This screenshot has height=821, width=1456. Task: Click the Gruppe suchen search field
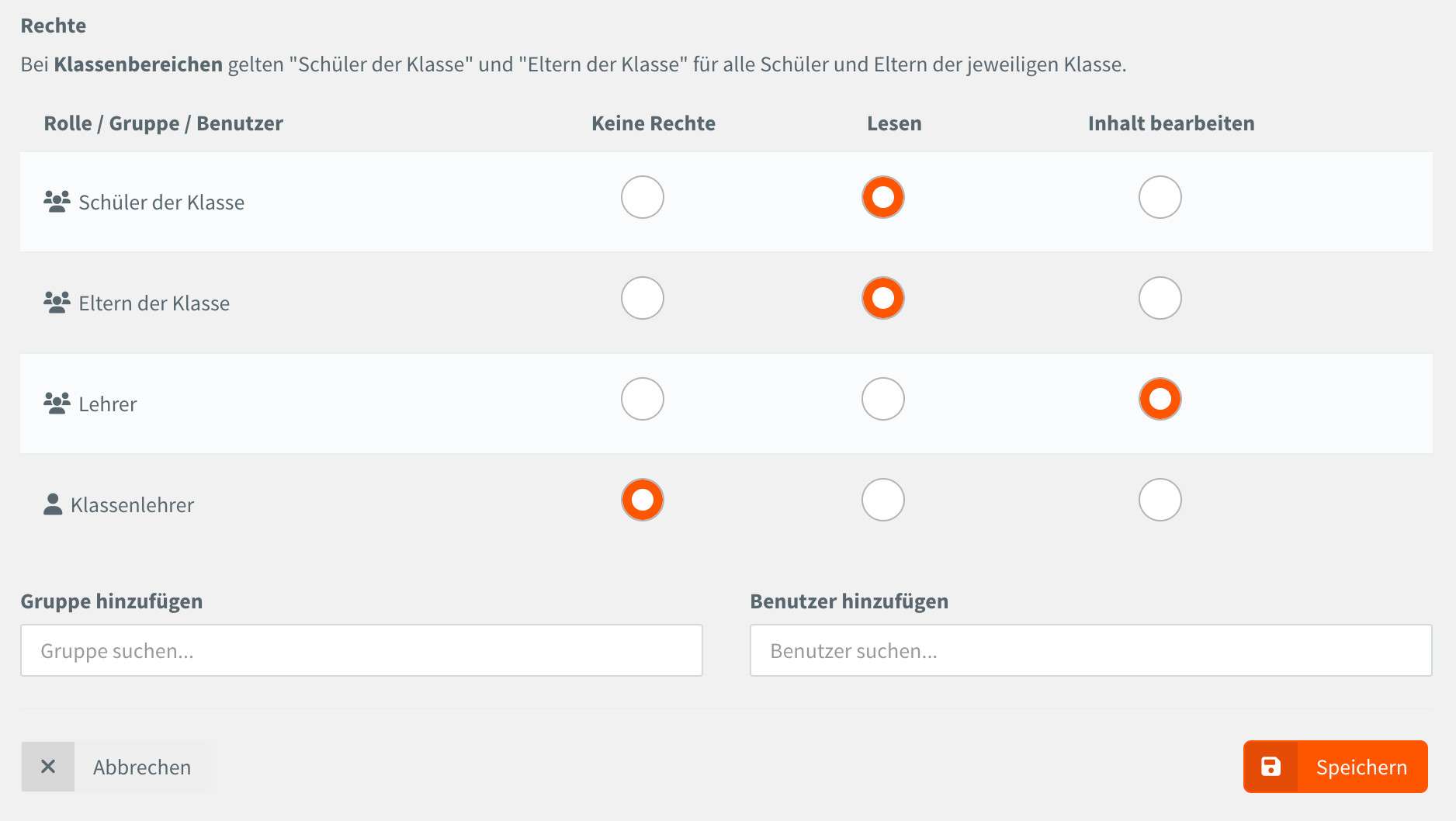point(362,650)
